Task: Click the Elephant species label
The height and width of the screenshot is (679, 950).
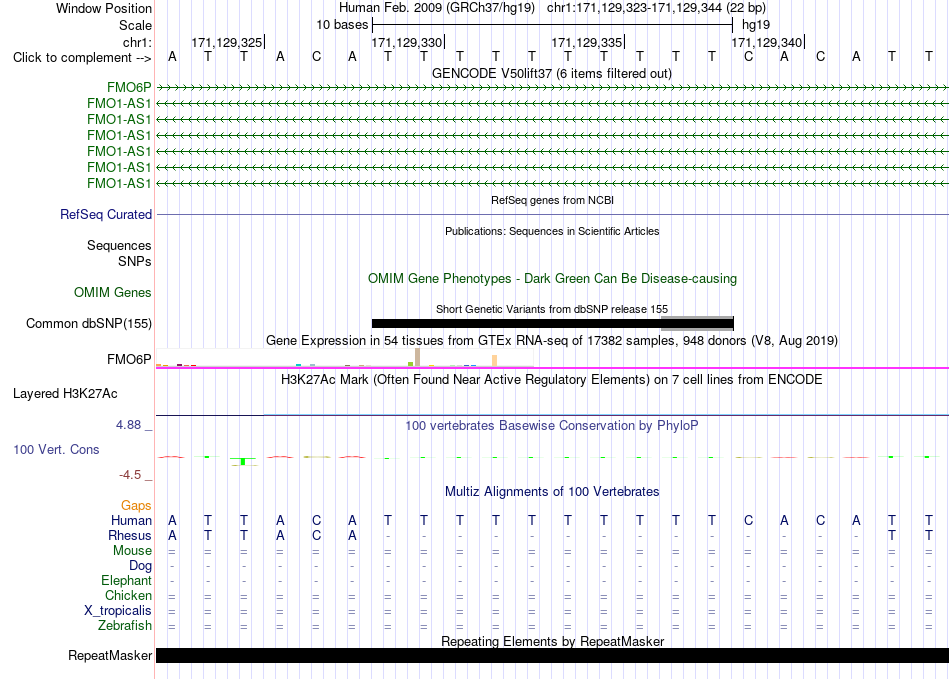Action: (x=127, y=581)
